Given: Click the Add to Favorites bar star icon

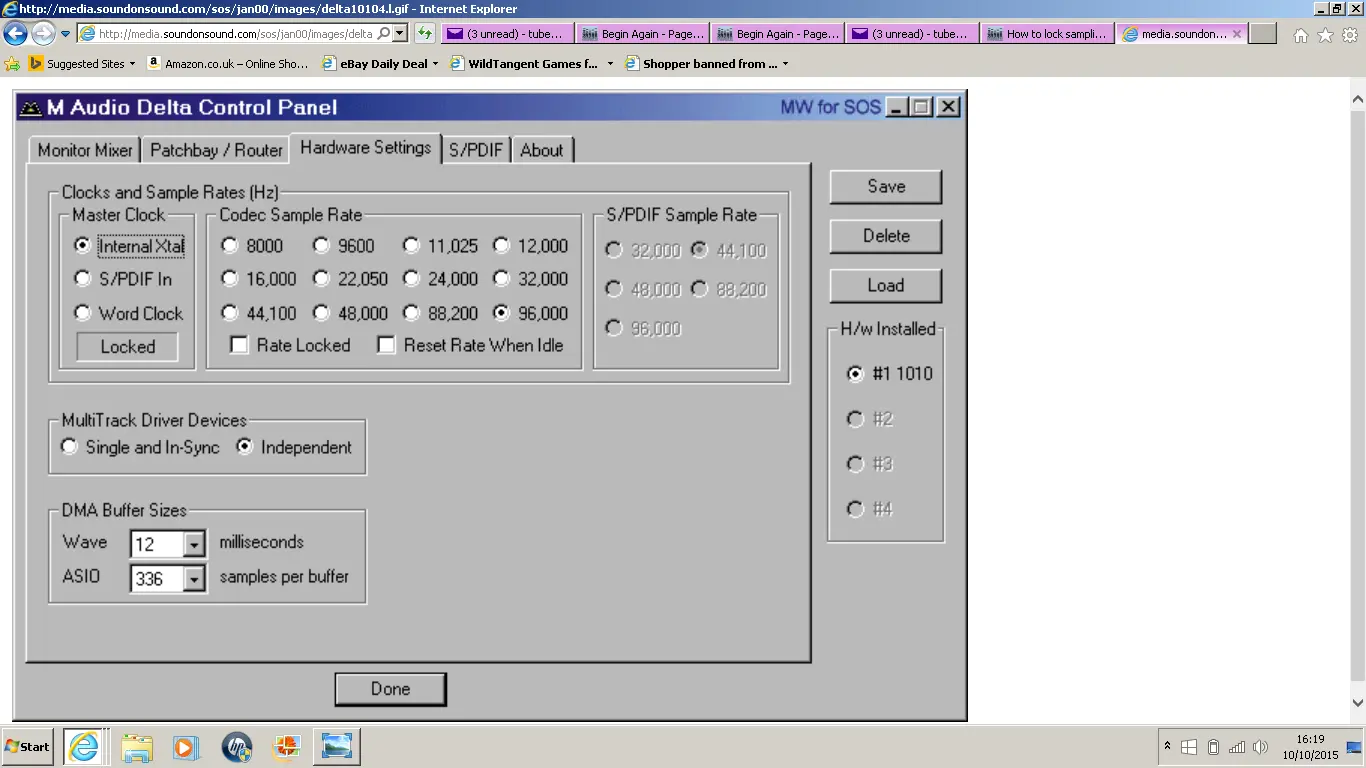Looking at the screenshot, I should pos(12,63).
